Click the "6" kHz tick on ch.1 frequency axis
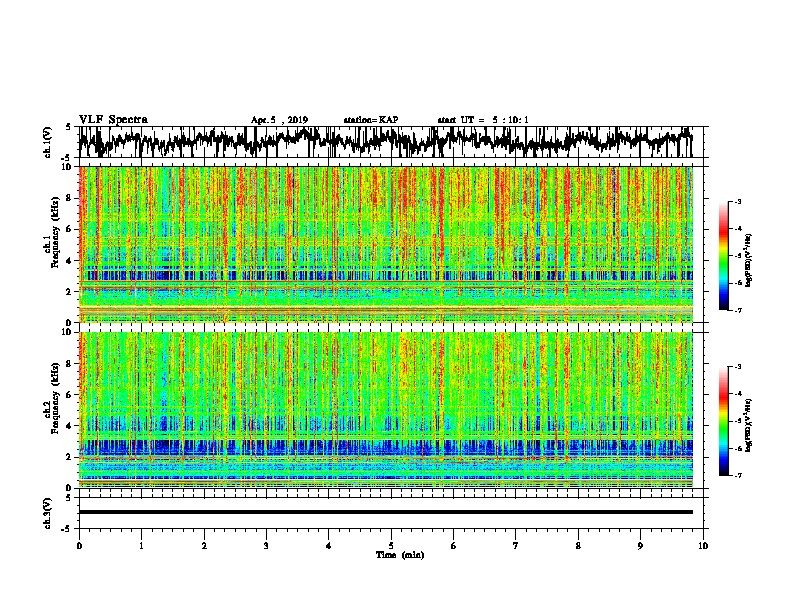Image resolution: width=792 pixels, height=612 pixels. point(70,229)
